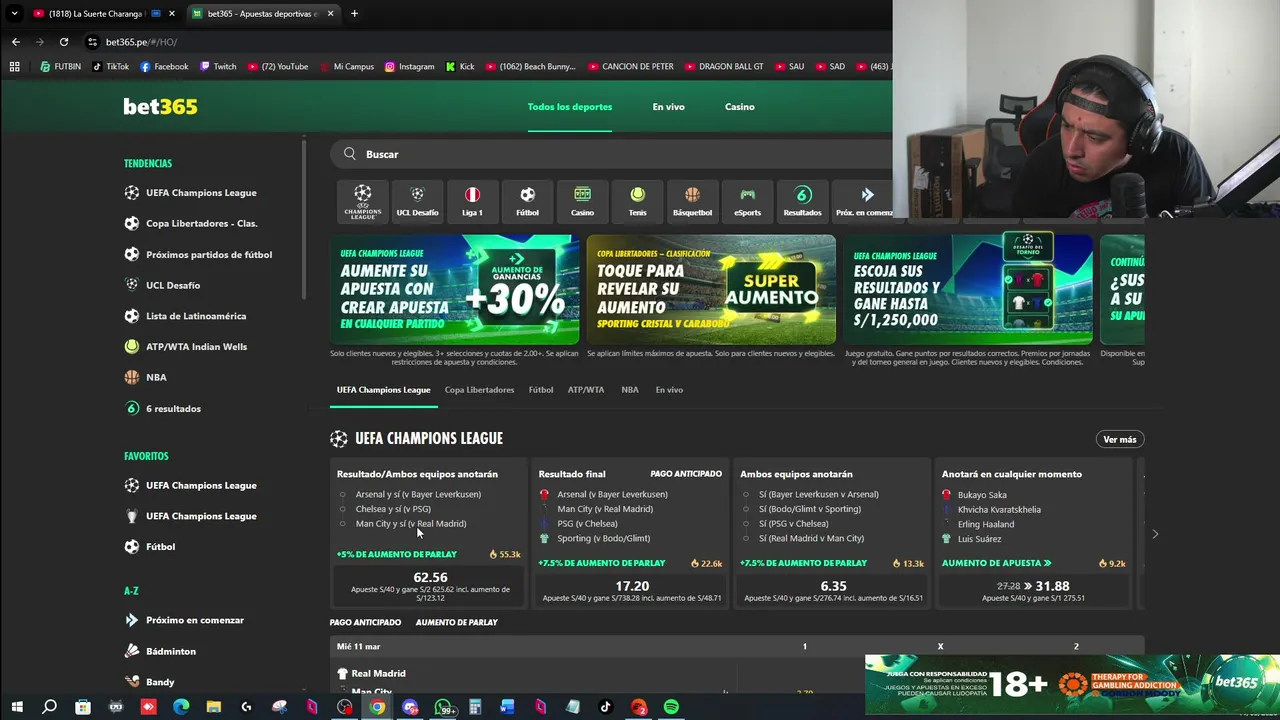Screen dimensions: 1280x720
Task: Select Sí (Bodo/Glimt v Sporting)
Action: [x=809, y=509]
